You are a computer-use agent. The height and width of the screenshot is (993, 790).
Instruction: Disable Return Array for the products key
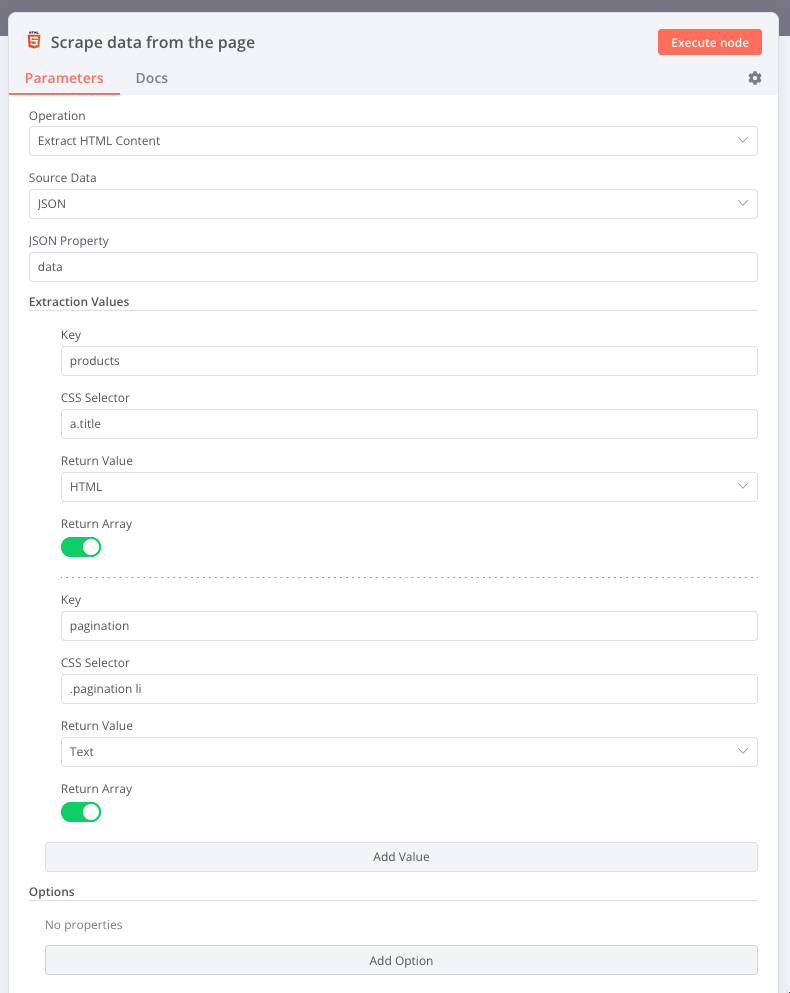click(81, 547)
